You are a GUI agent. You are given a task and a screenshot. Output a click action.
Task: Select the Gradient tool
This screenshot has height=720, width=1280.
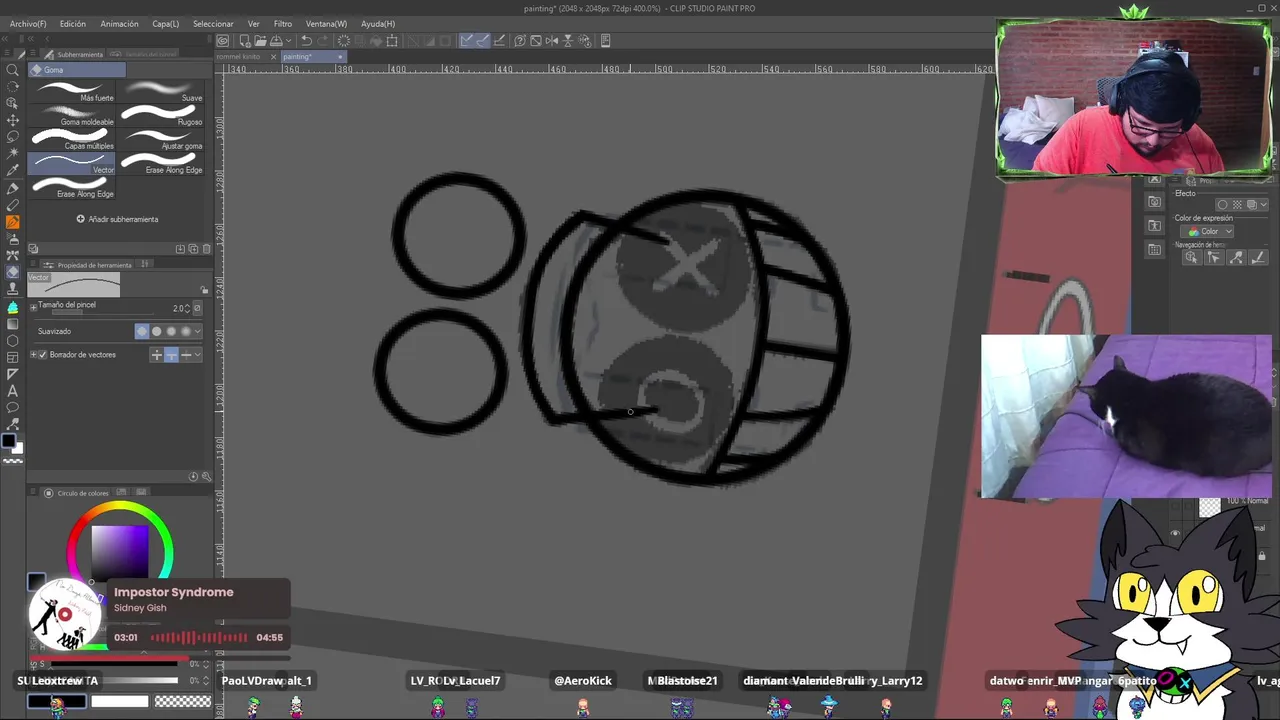(x=13, y=324)
